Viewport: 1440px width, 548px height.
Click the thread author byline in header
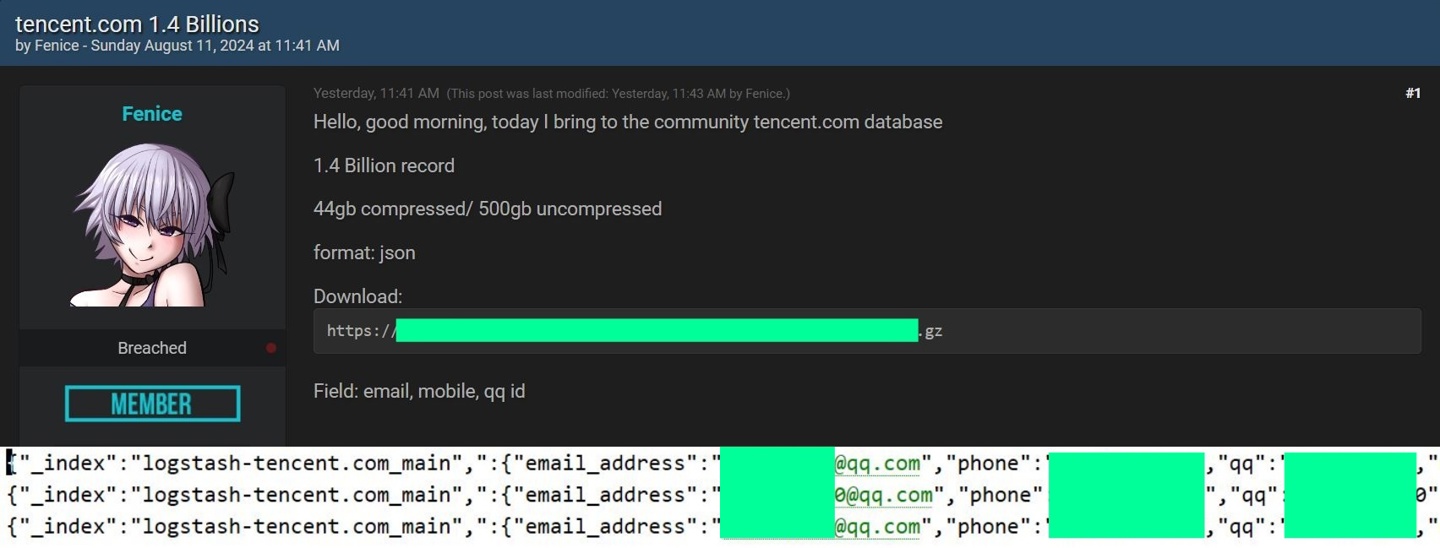point(177,46)
